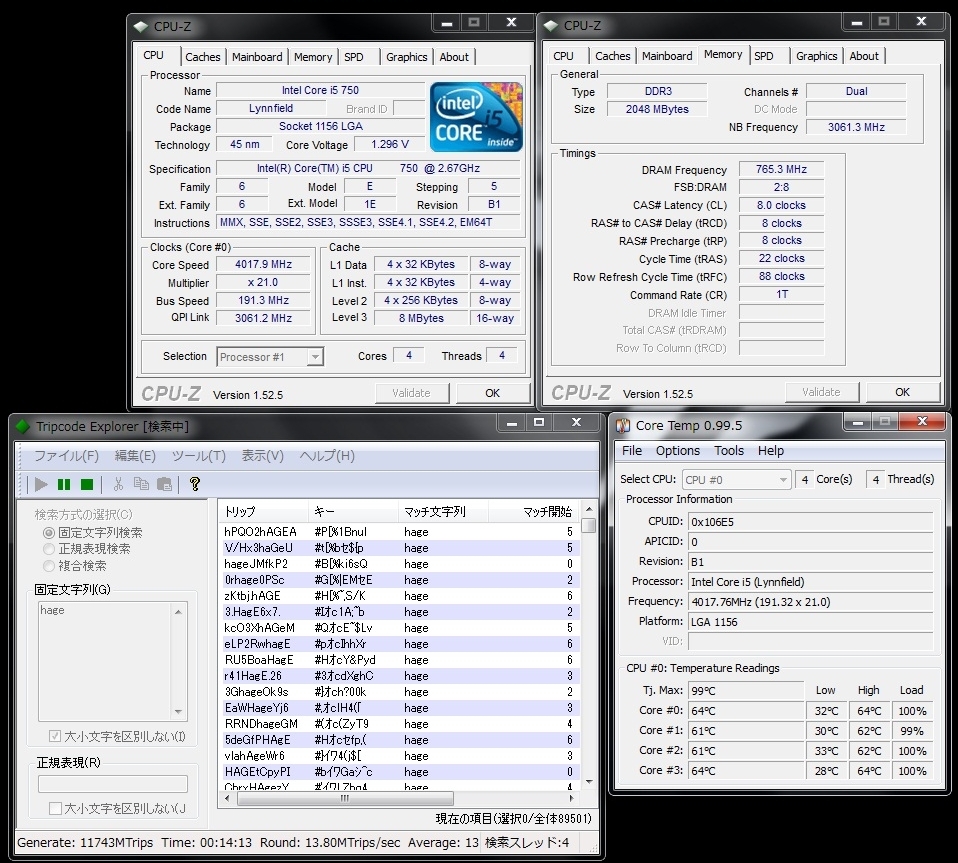Open the 表示(V) menu
This screenshot has height=863, width=958.
pos(263,456)
